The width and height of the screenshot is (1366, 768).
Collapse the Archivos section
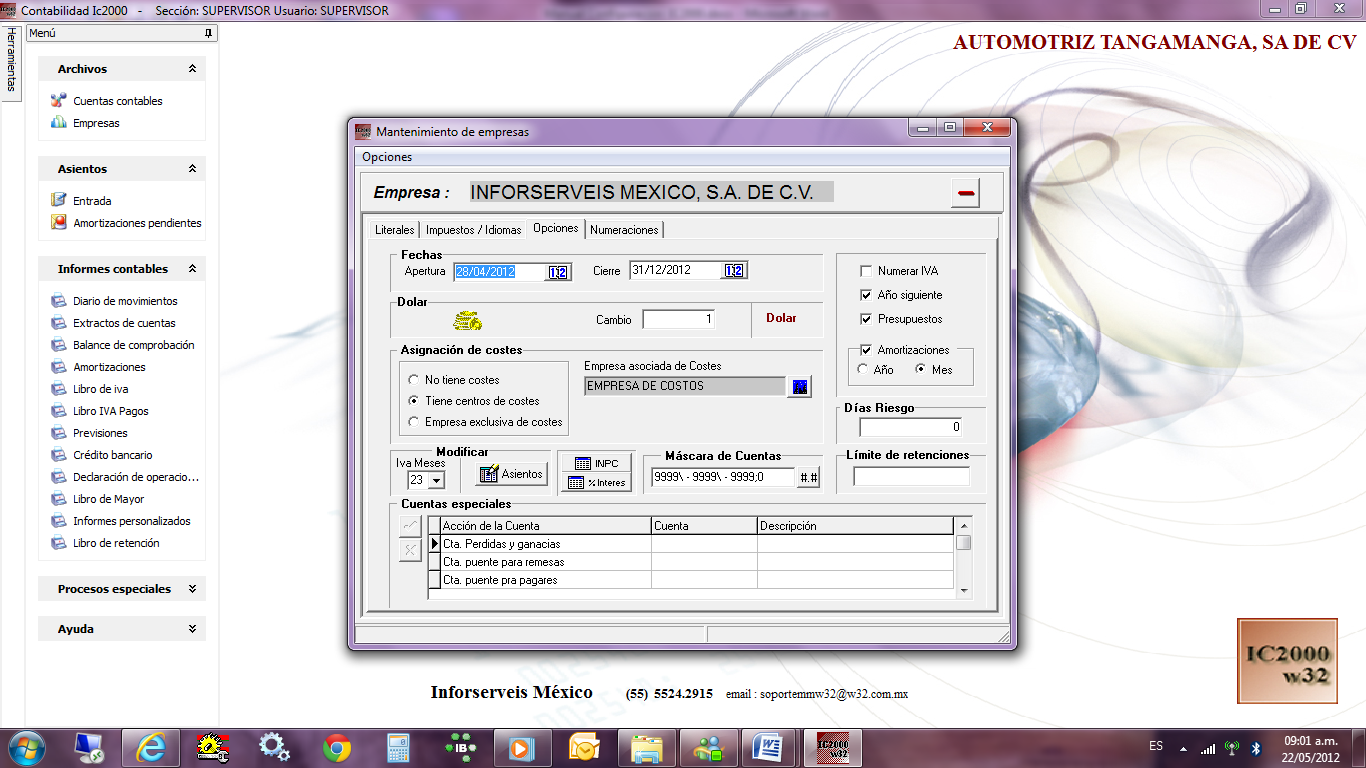point(192,69)
